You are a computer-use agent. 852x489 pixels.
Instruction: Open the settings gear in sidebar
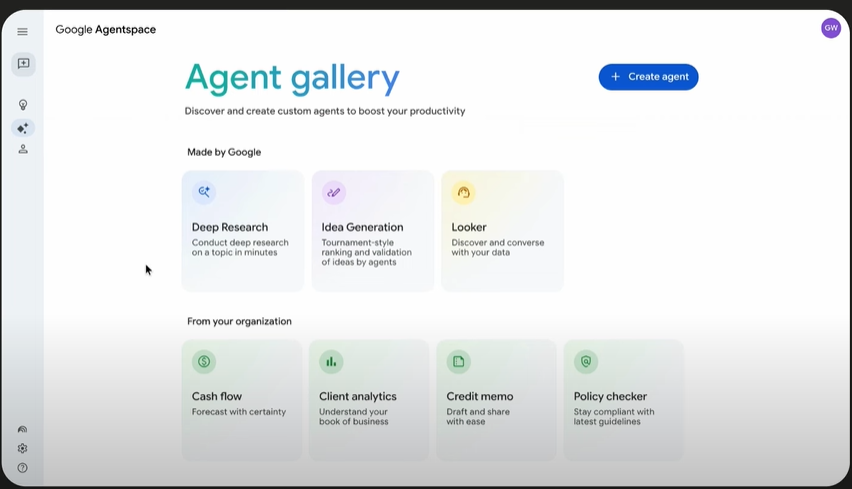[x=22, y=448]
